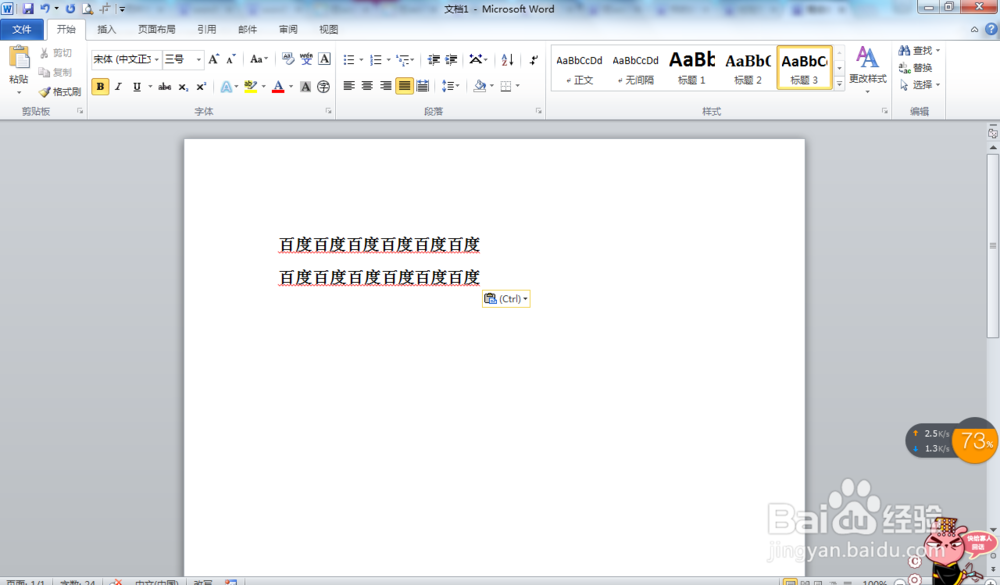Switch to View (视图) tab
Screen dimensions: 1000x585
click(x=328, y=29)
